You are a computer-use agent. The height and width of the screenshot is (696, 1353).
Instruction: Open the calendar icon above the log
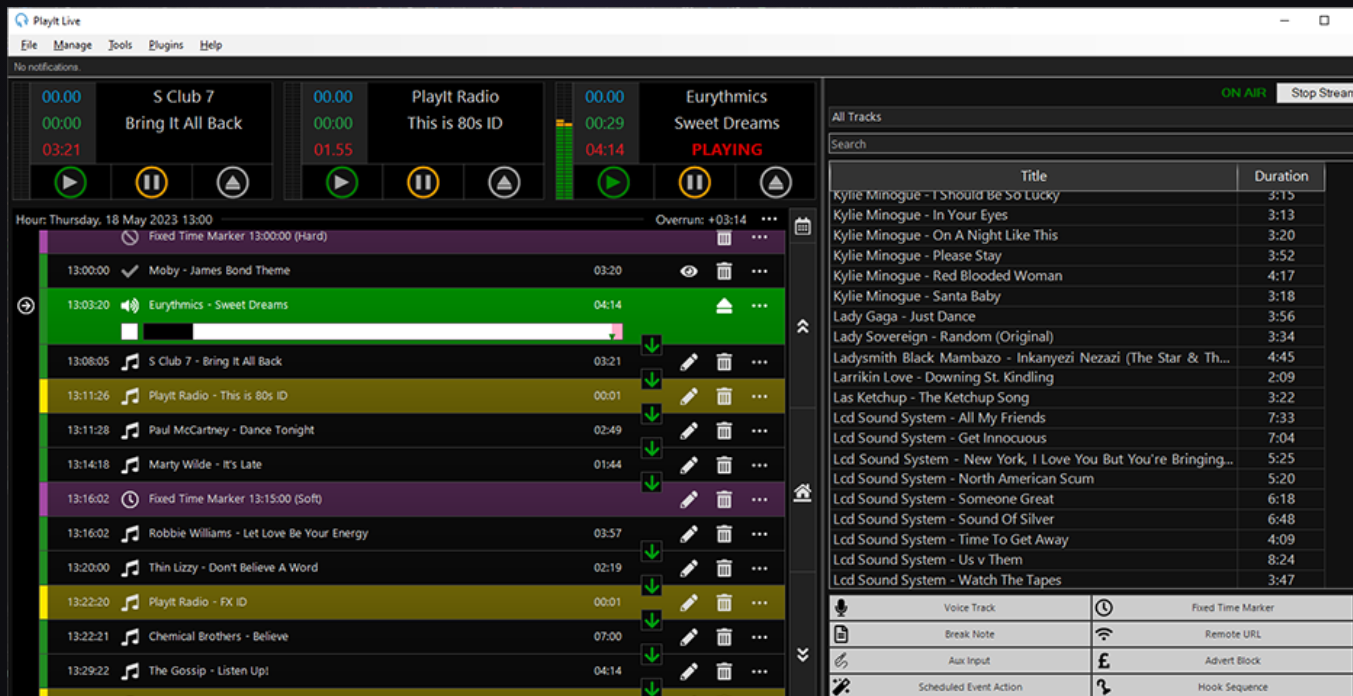click(801, 227)
